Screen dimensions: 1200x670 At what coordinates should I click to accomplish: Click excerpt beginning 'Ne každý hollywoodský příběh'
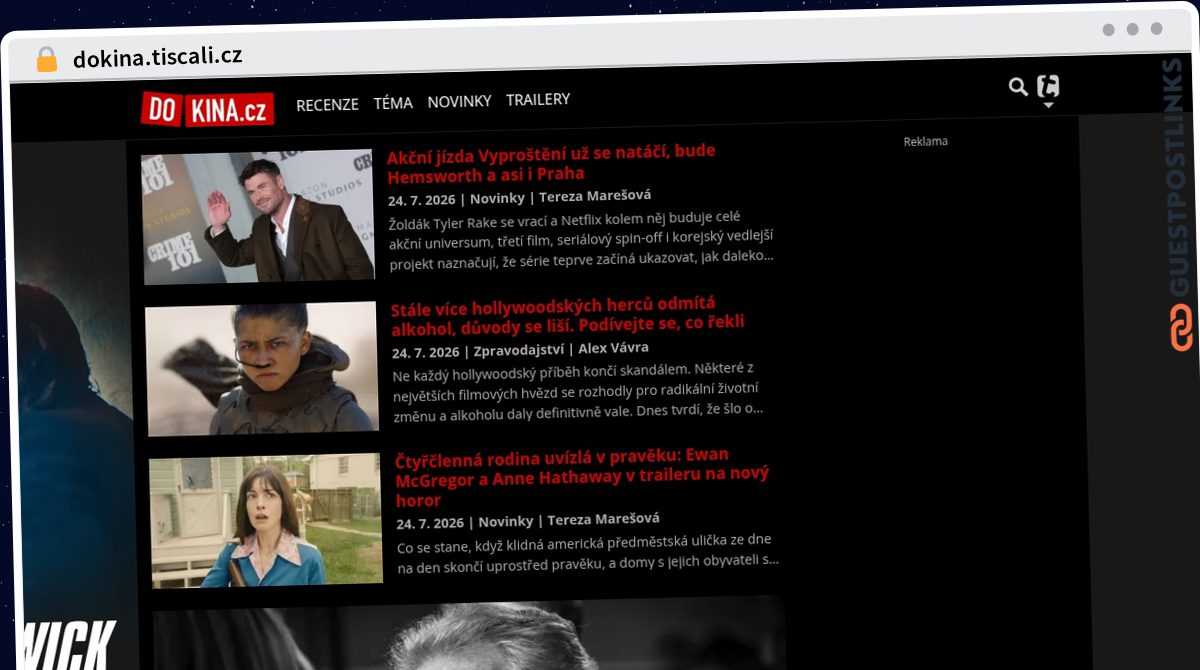click(x=579, y=390)
